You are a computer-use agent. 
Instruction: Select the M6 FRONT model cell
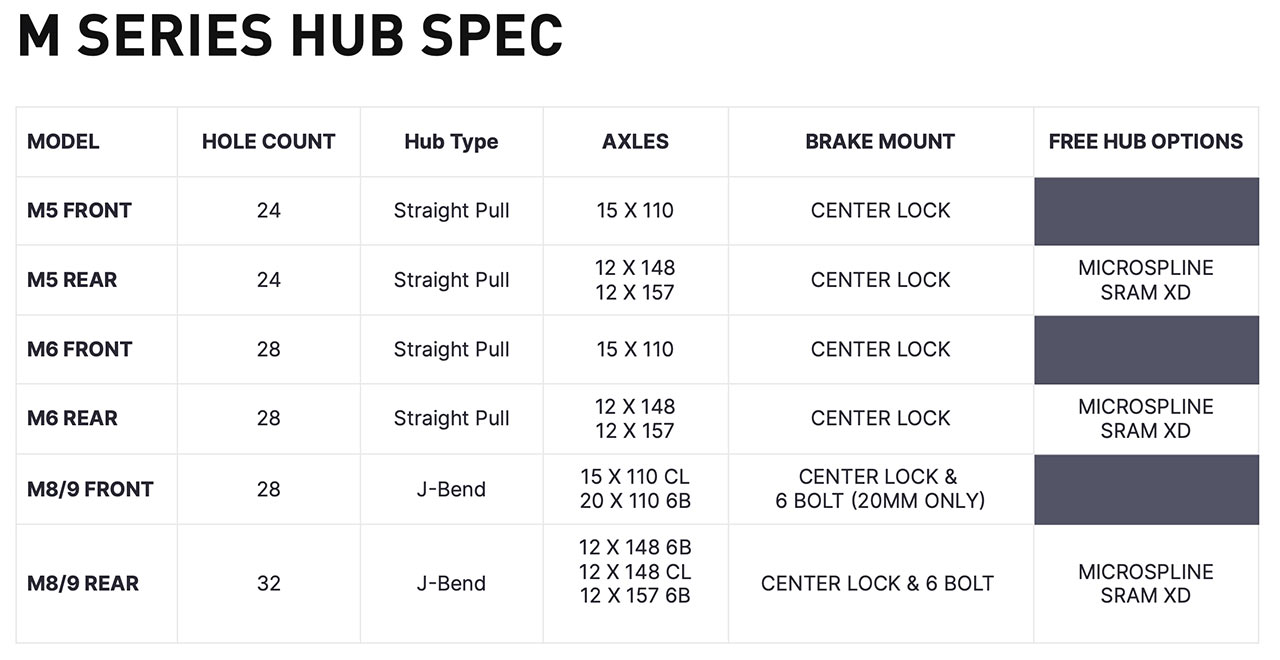(79, 350)
